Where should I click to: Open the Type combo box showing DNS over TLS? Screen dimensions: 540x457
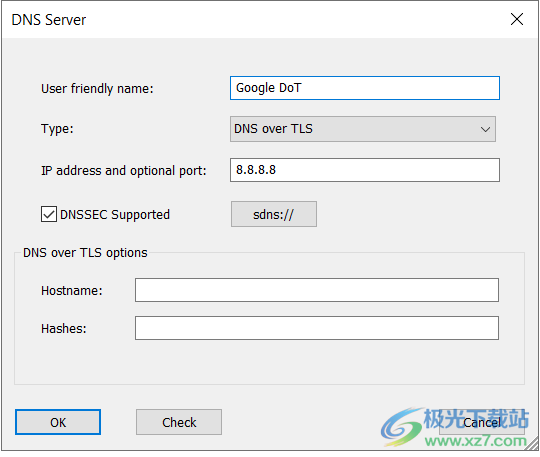click(363, 129)
